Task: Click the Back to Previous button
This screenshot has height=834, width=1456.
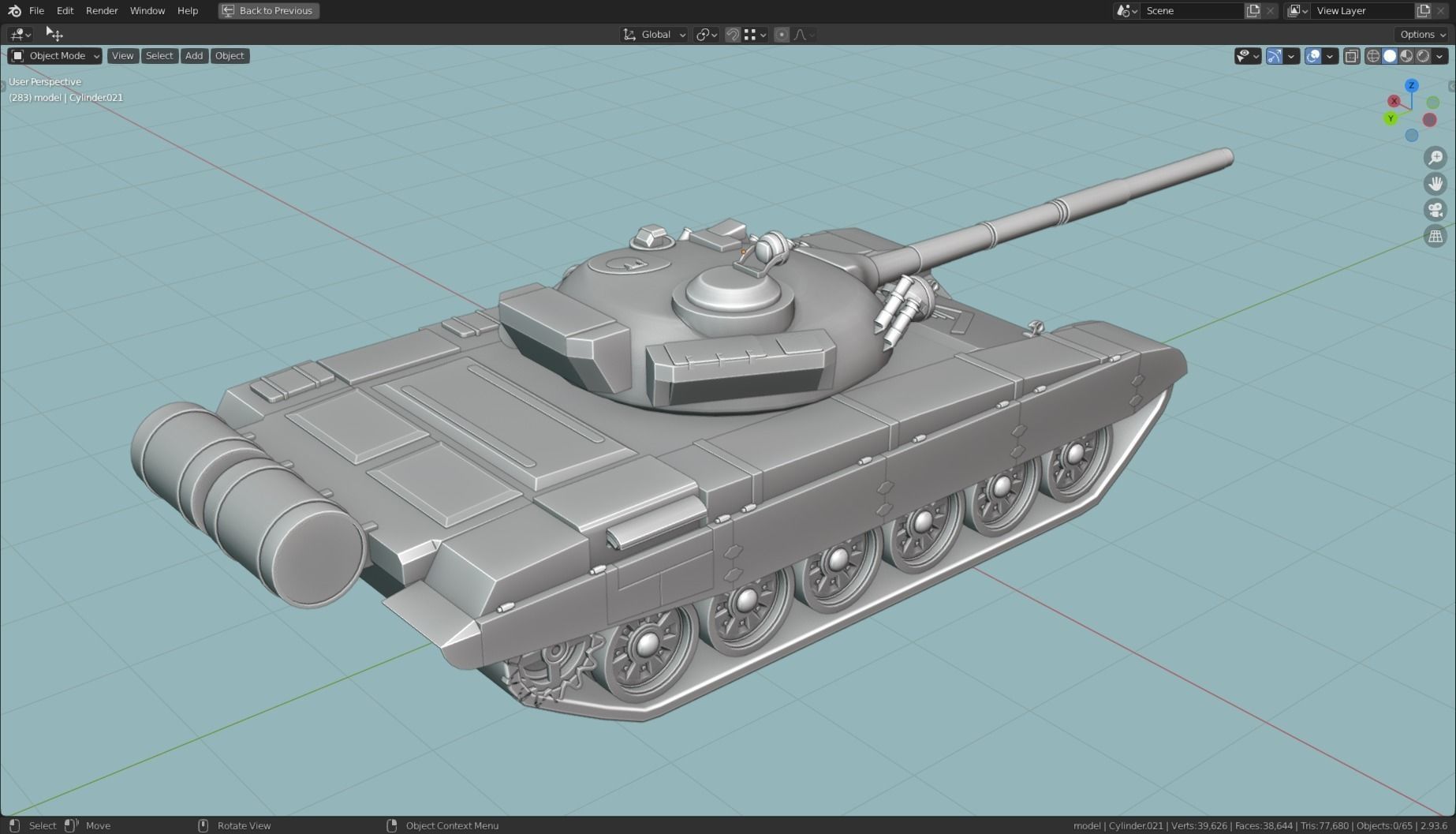Action: click(269, 10)
